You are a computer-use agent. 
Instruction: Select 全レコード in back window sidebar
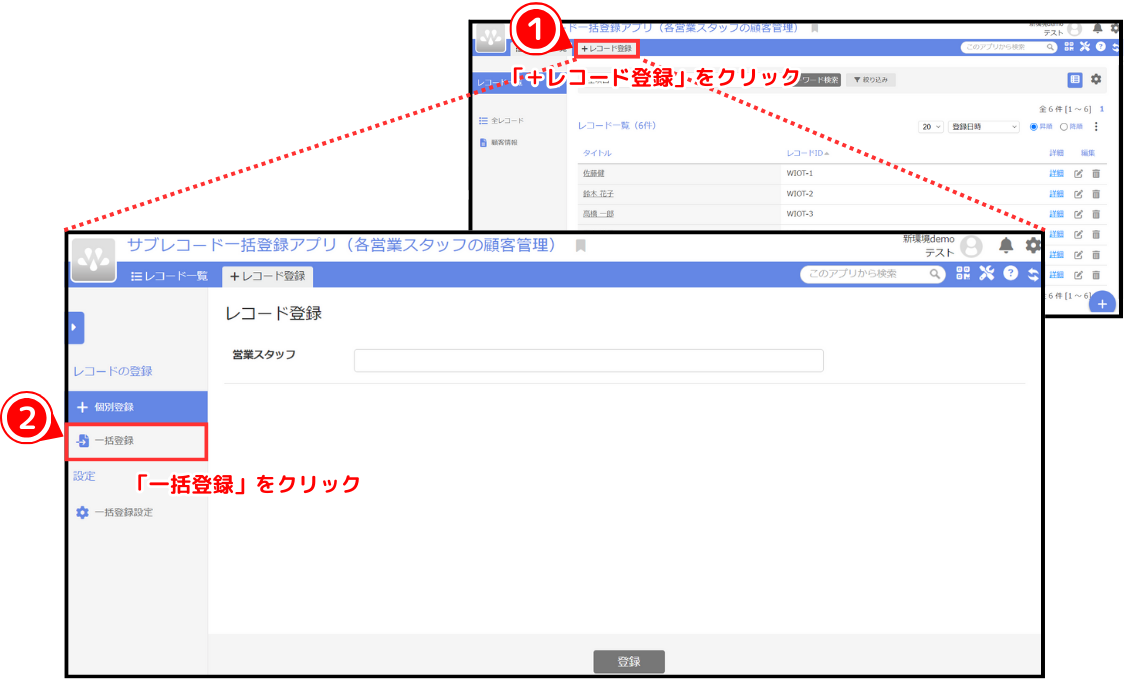[x=502, y=120]
